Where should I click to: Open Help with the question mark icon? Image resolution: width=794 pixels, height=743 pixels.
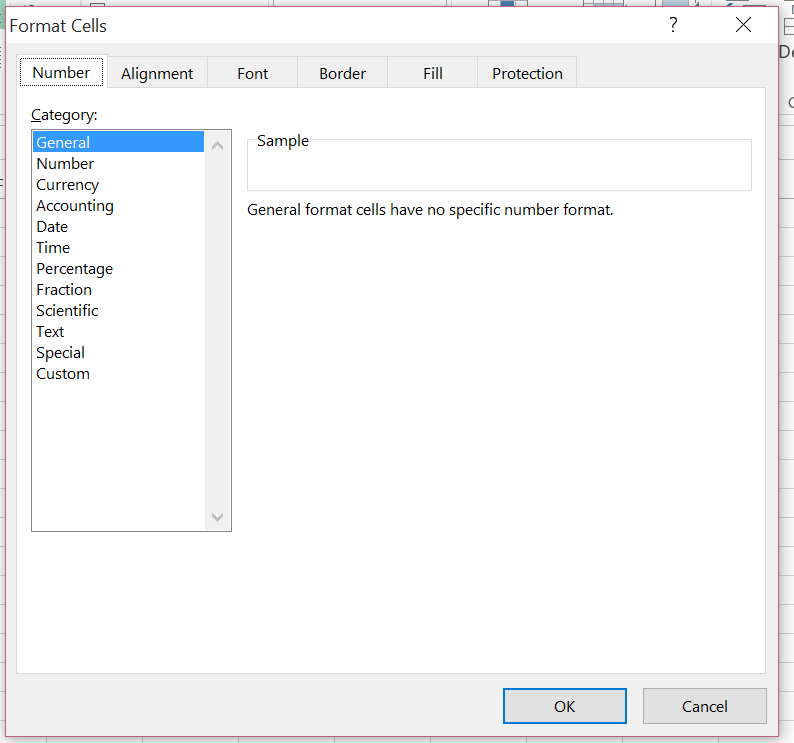coord(673,24)
